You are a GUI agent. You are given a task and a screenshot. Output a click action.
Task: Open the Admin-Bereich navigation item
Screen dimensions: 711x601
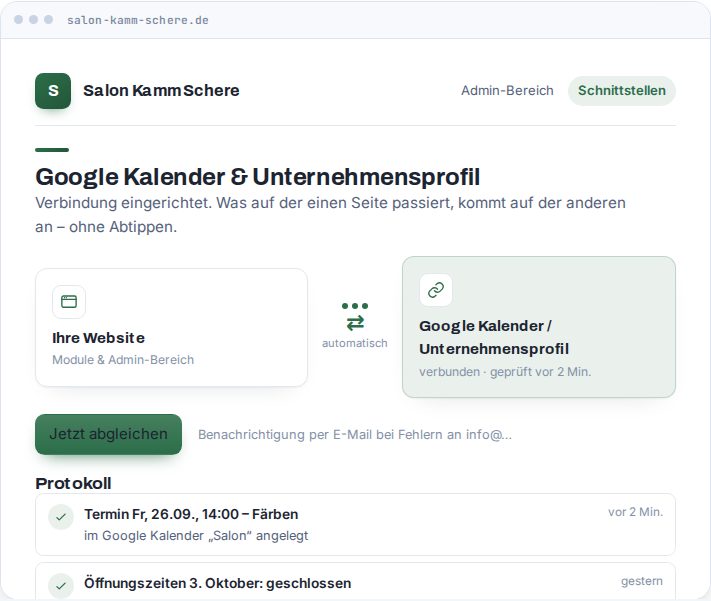pos(507,91)
